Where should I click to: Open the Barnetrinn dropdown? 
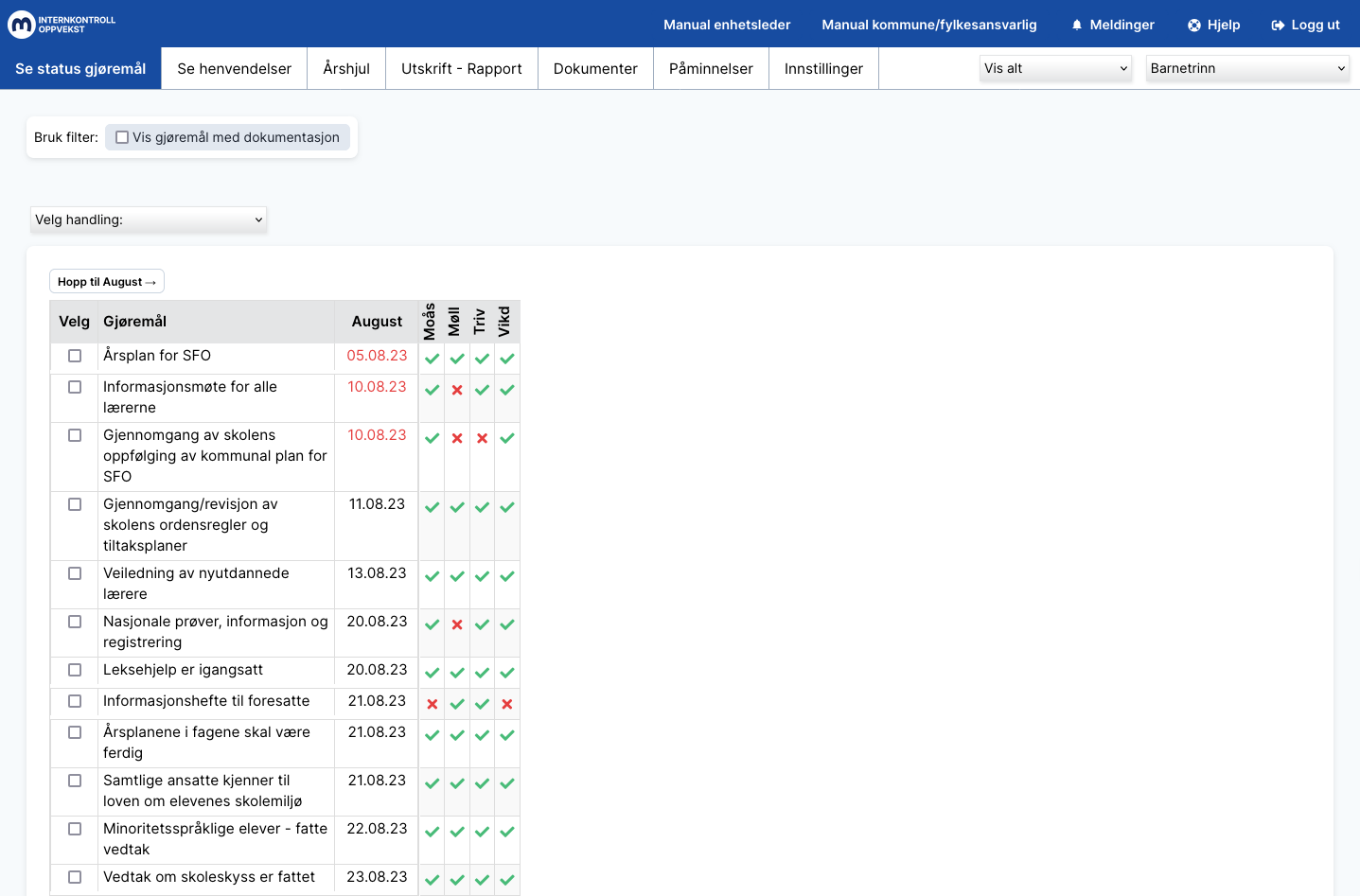click(1247, 68)
